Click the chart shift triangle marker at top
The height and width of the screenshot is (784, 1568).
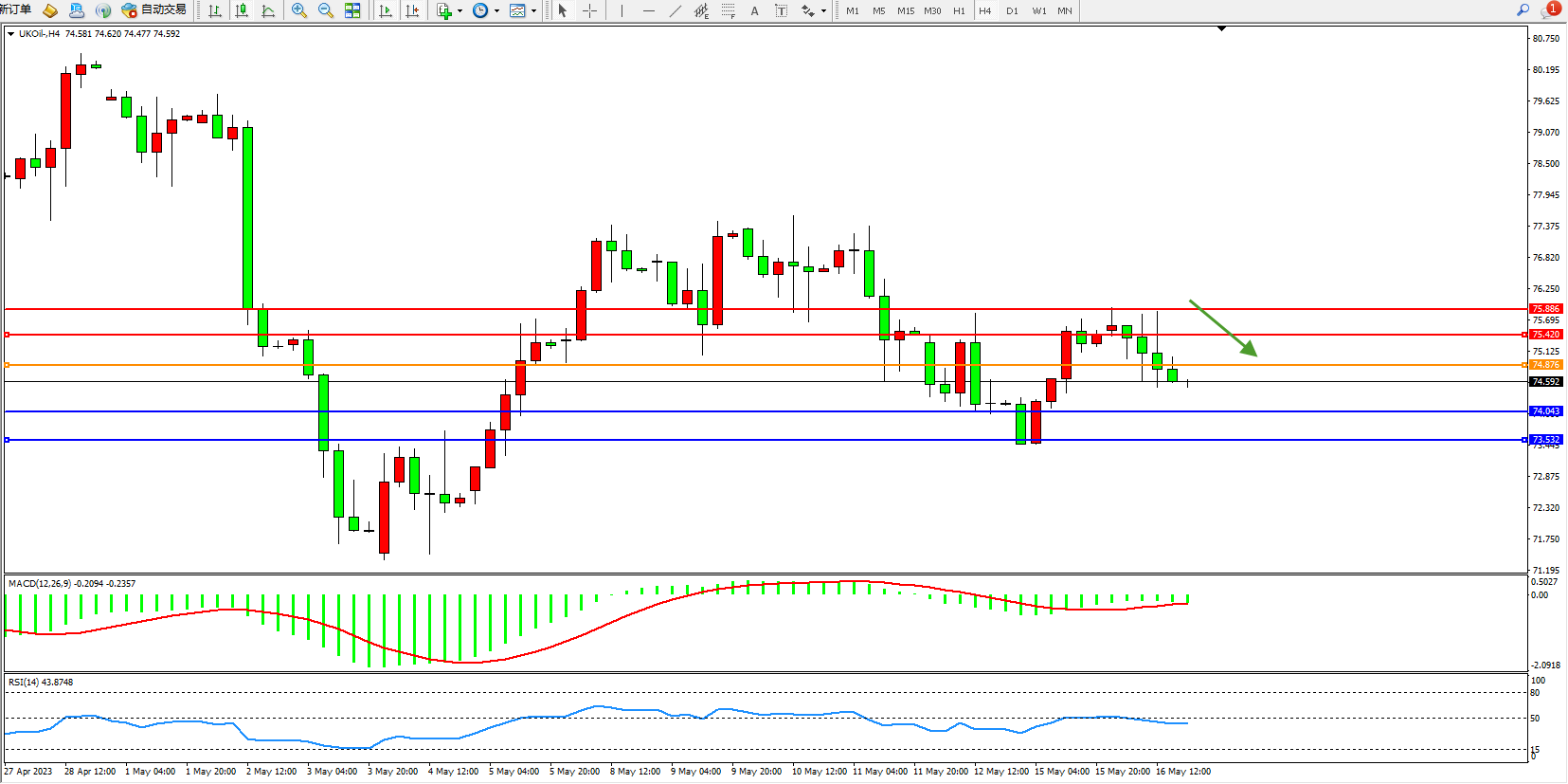[x=1221, y=29]
